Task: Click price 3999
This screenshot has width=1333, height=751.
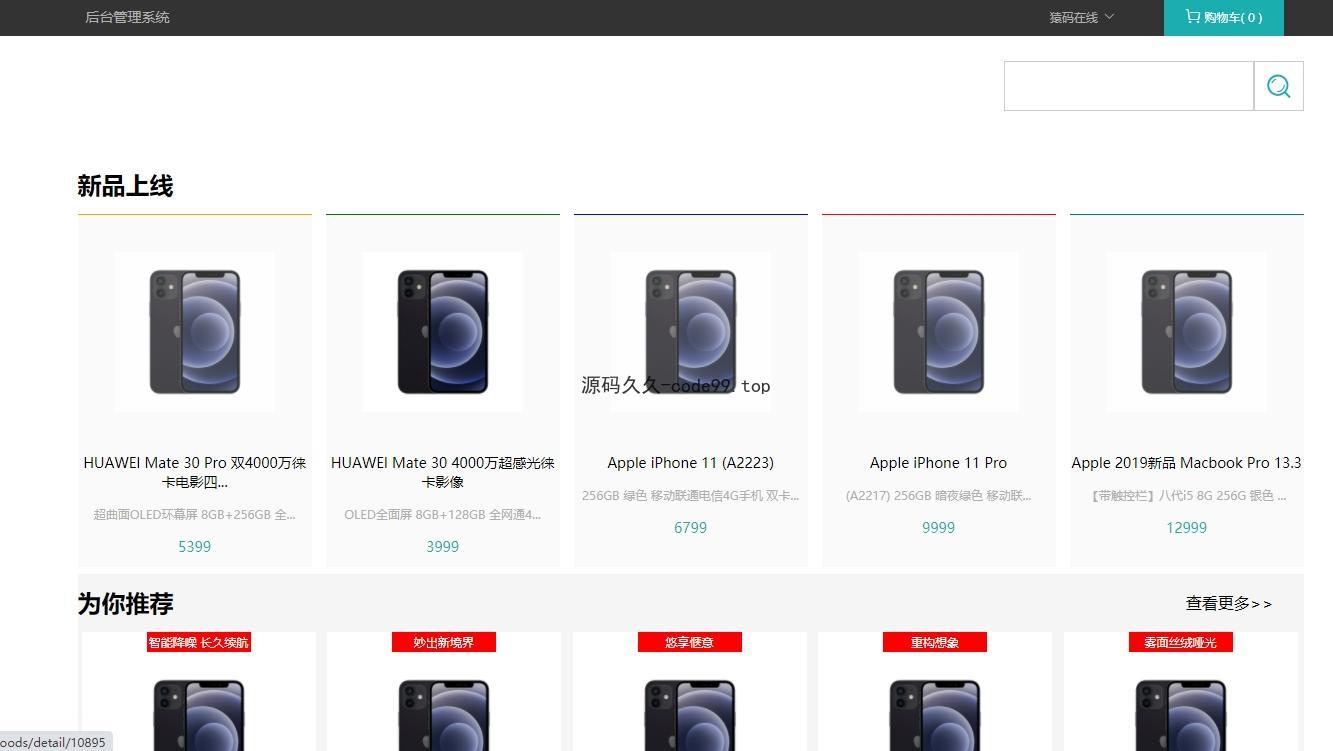Action: pos(443,547)
